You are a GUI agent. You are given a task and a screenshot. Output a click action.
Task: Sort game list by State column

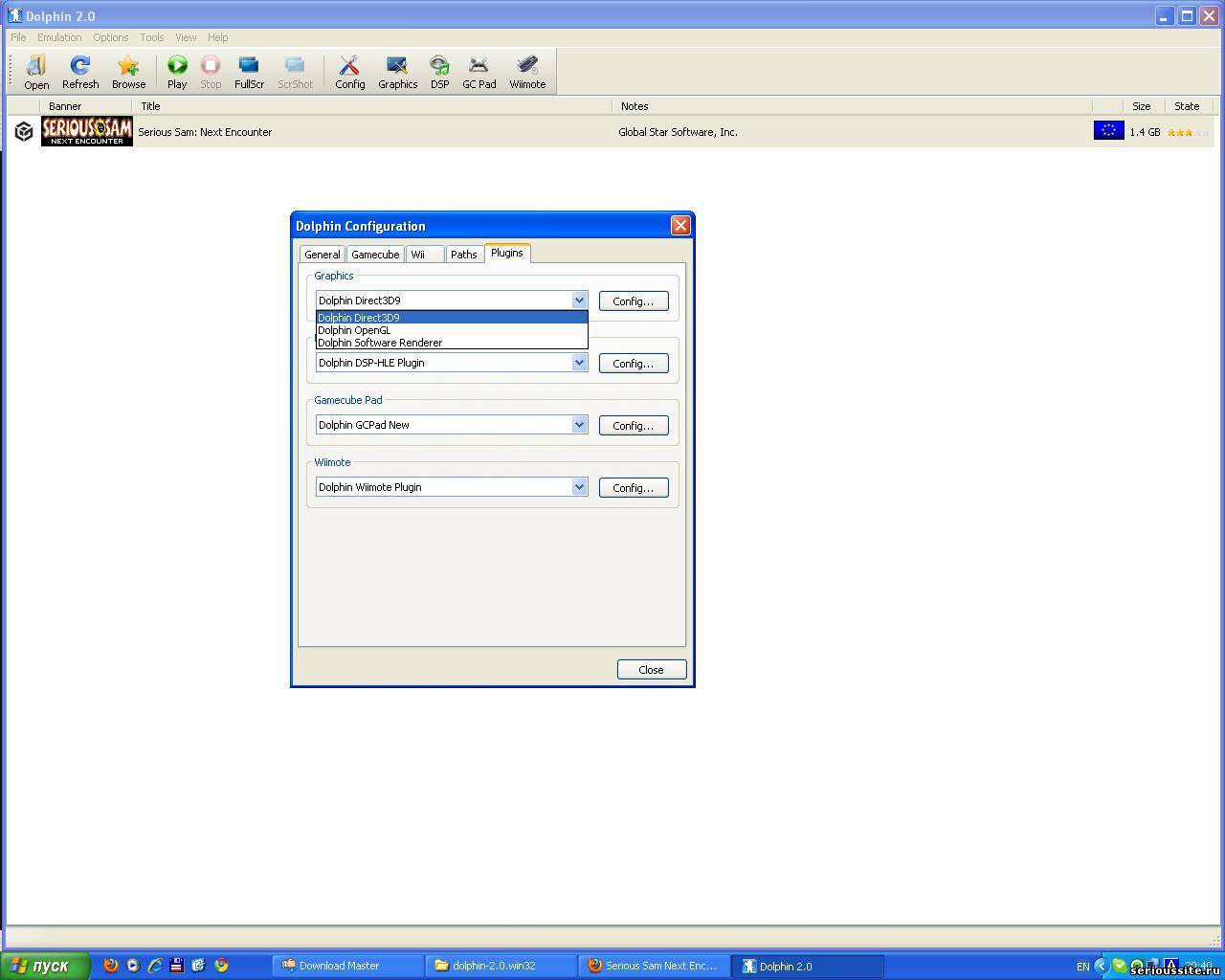click(1188, 106)
